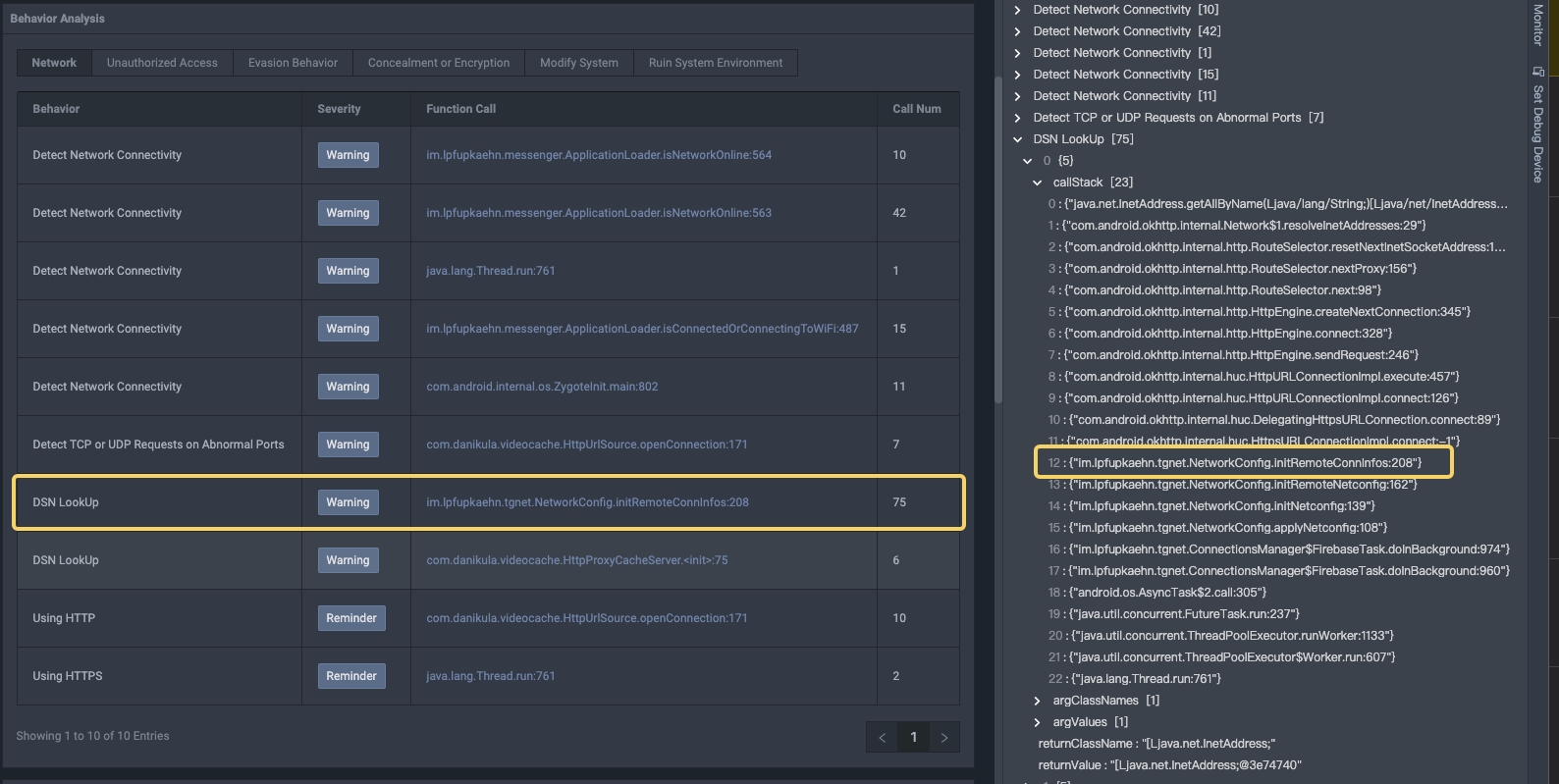Select DSN LookUp row with call num 6

(x=488, y=560)
